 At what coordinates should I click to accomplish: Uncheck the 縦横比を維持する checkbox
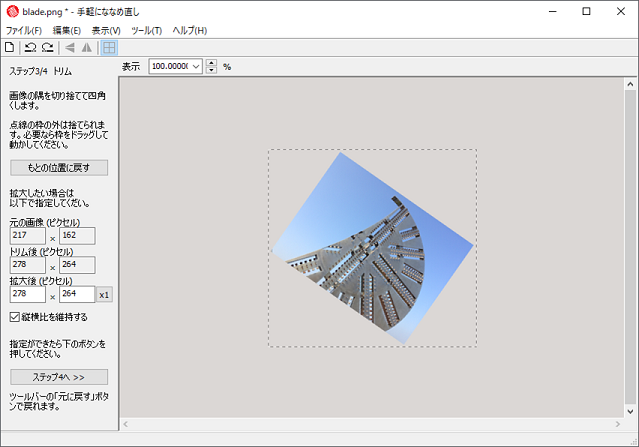point(15,317)
